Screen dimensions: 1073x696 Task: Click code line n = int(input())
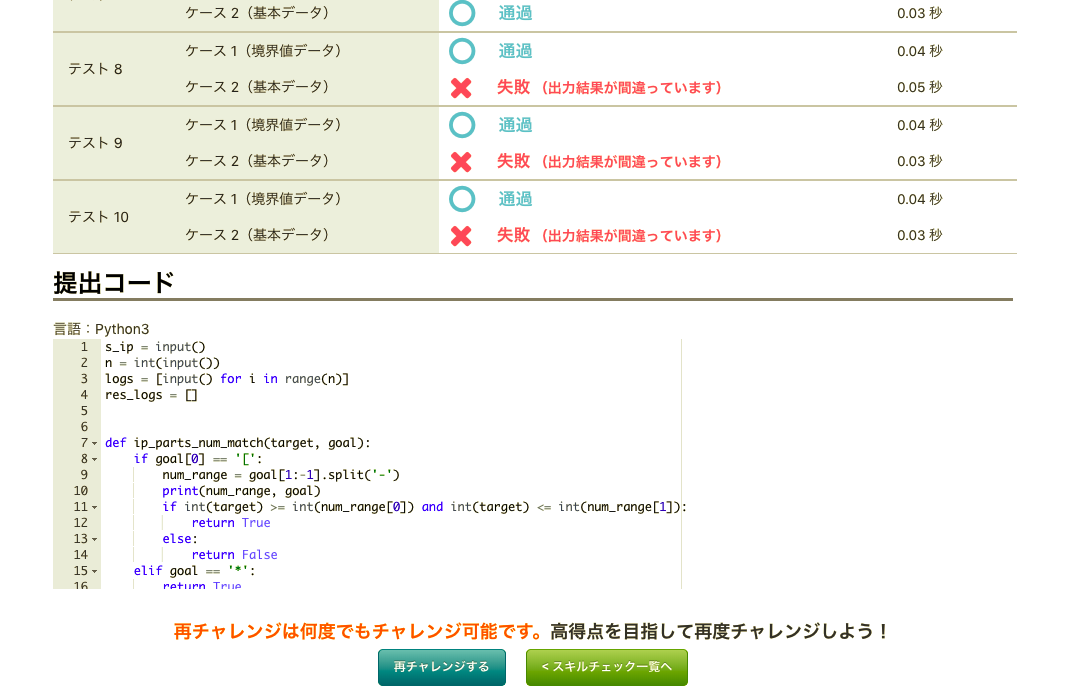point(162,363)
